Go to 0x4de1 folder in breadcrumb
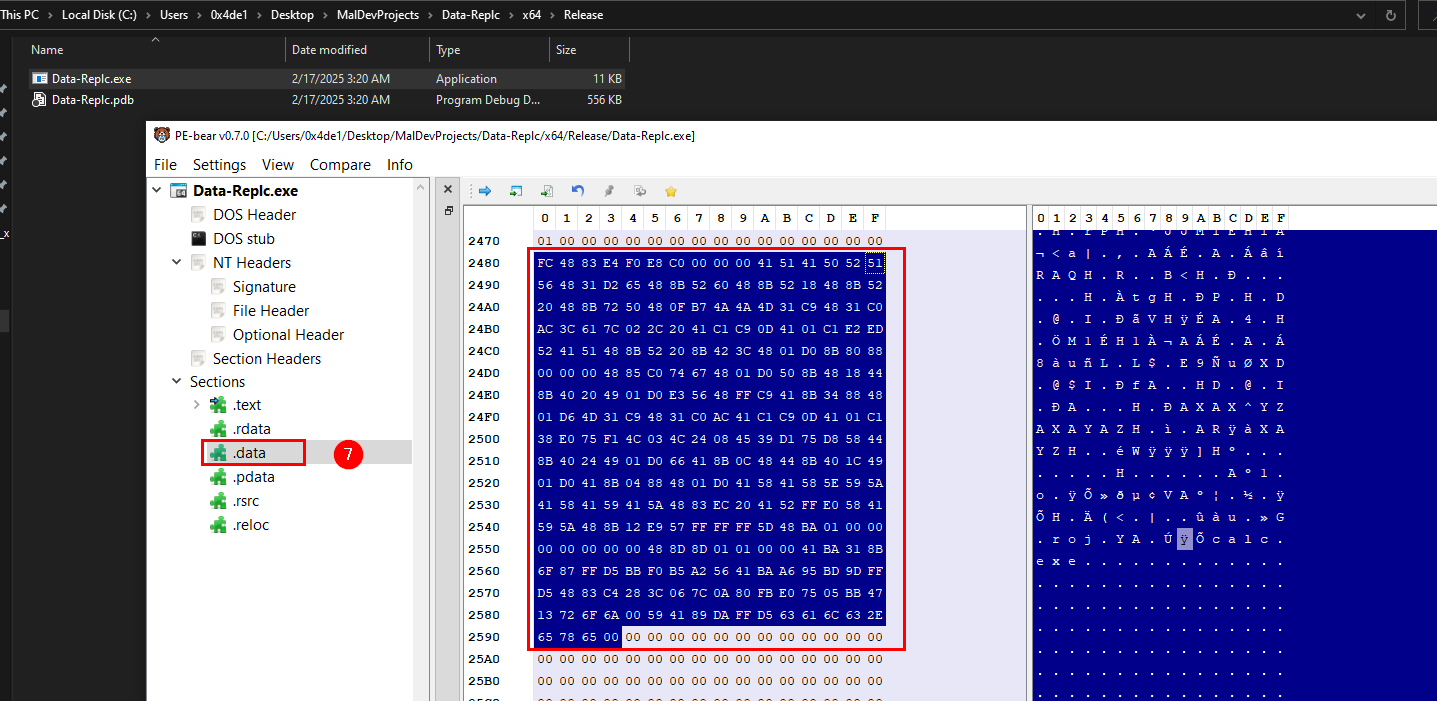This screenshot has height=701, width=1437. [230, 15]
